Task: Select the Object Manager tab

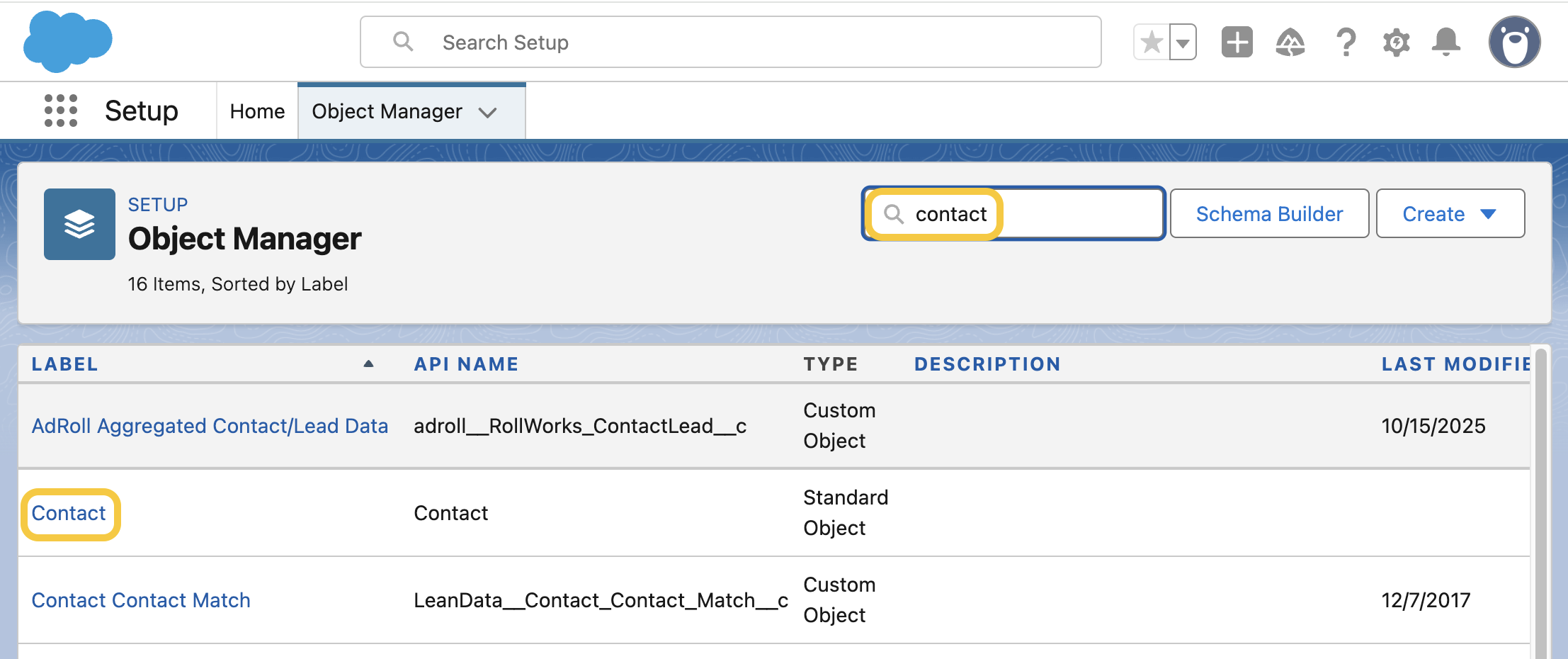Action: coord(387,111)
